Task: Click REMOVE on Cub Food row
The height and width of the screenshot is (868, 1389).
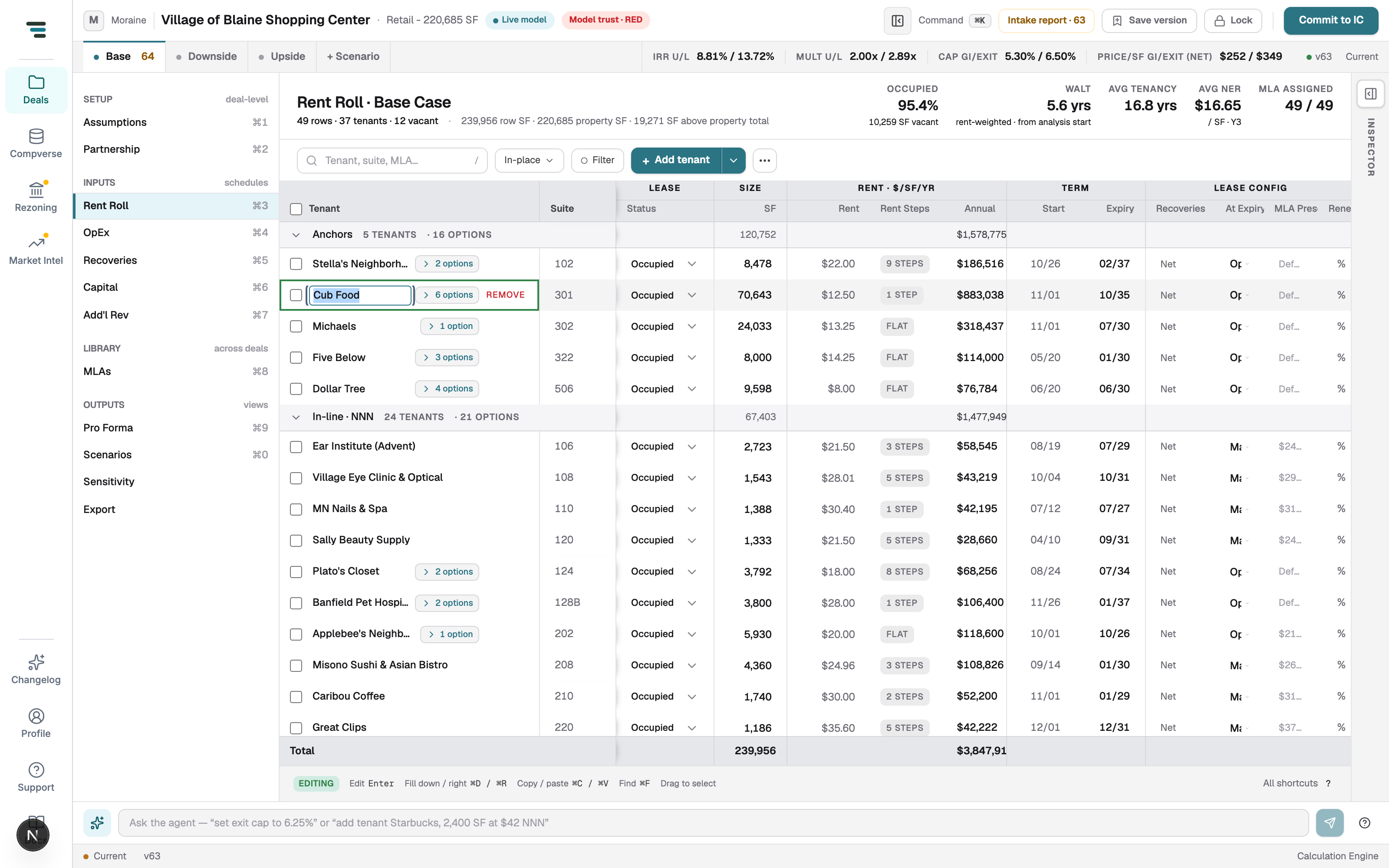Action: click(505, 295)
